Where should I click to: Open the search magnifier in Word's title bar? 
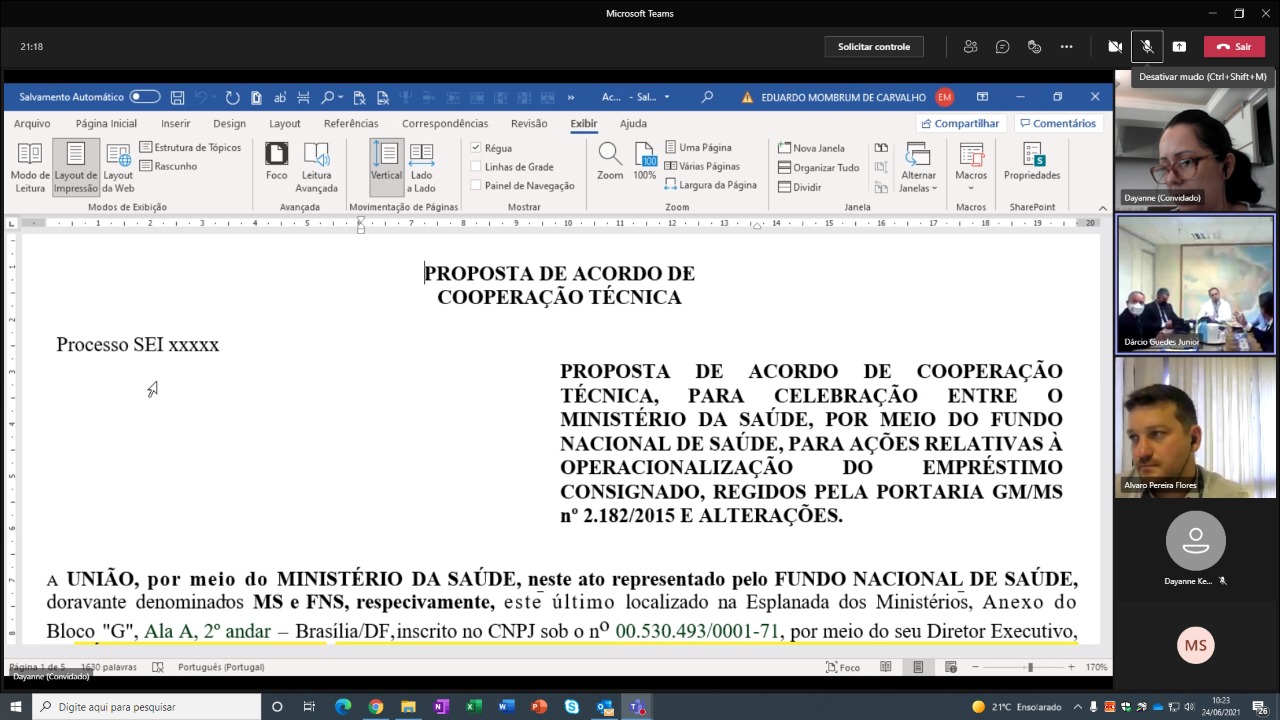click(707, 97)
